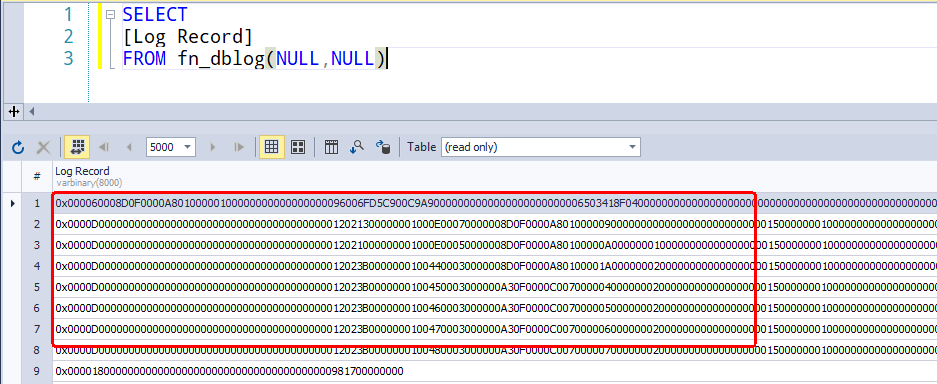Switch to card view mode
937x384 pixels.
coord(298,147)
